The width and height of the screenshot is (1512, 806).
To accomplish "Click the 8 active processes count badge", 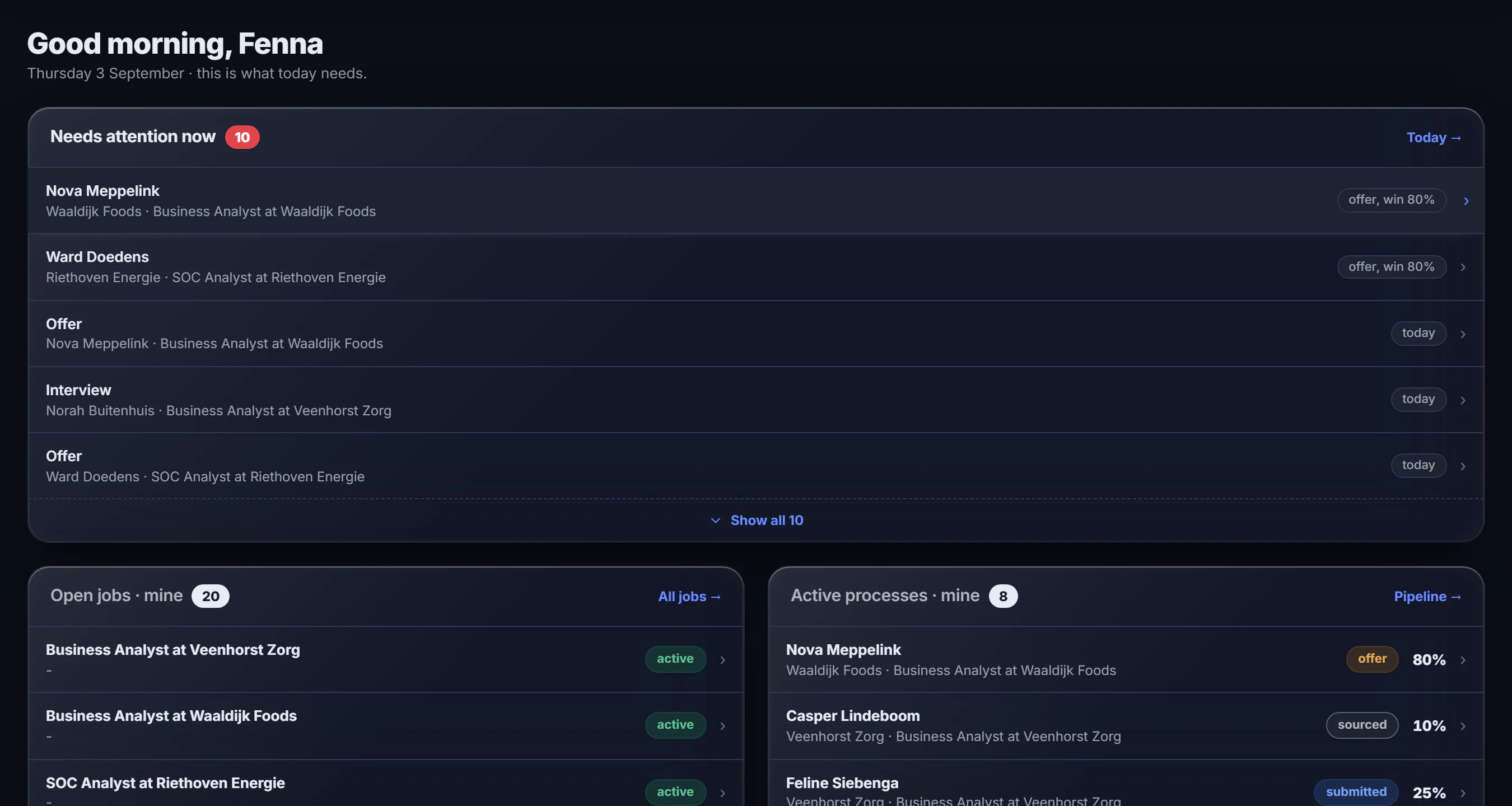I will click(x=1003, y=596).
